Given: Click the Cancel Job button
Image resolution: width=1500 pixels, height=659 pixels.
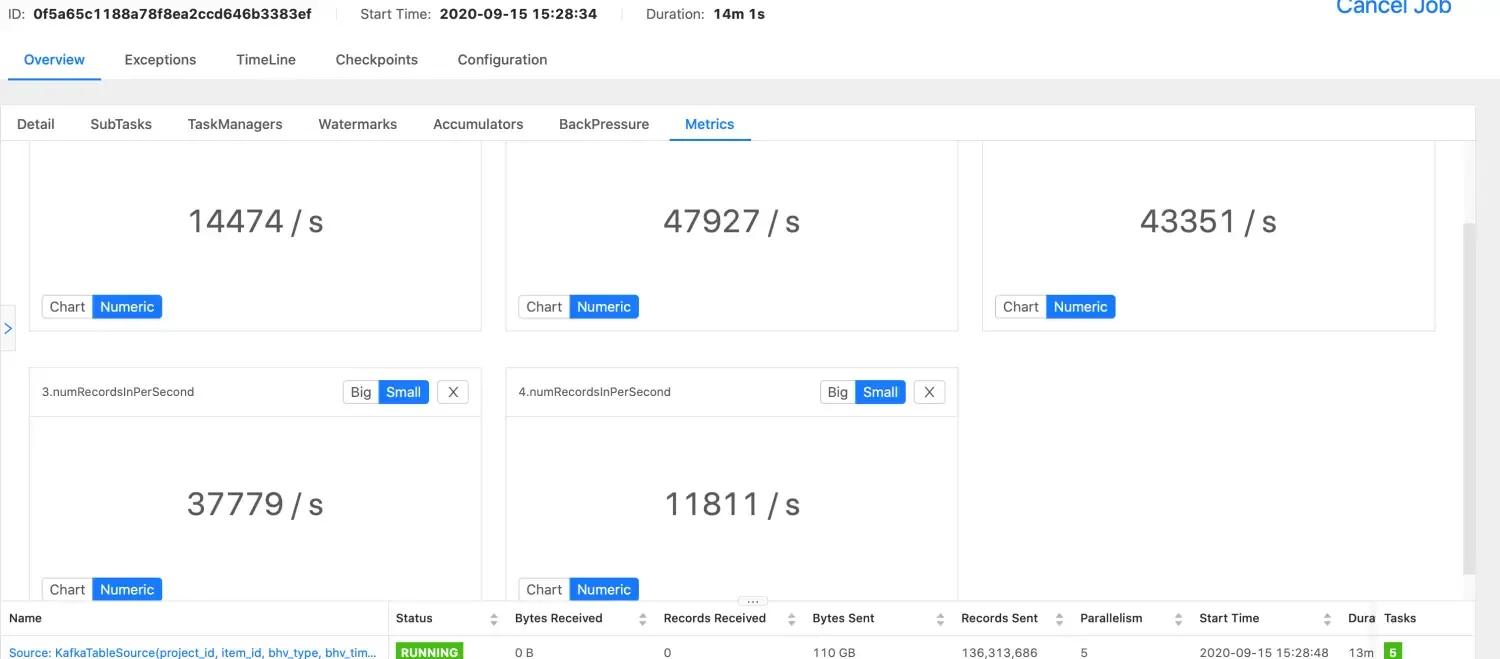Looking at the screenshot, I should point(1393,8).
